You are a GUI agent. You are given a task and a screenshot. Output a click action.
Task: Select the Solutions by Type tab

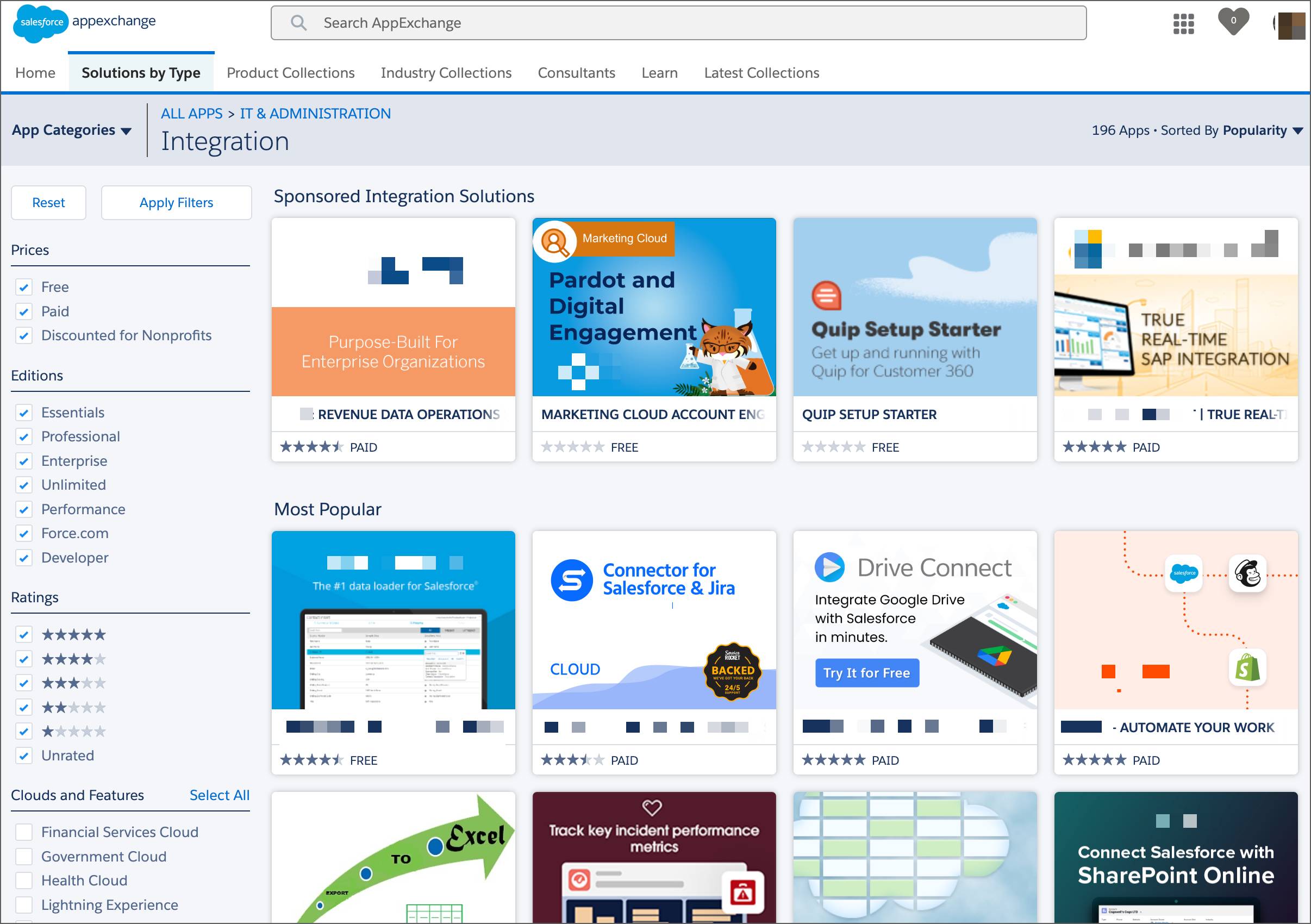pos(141,72)
